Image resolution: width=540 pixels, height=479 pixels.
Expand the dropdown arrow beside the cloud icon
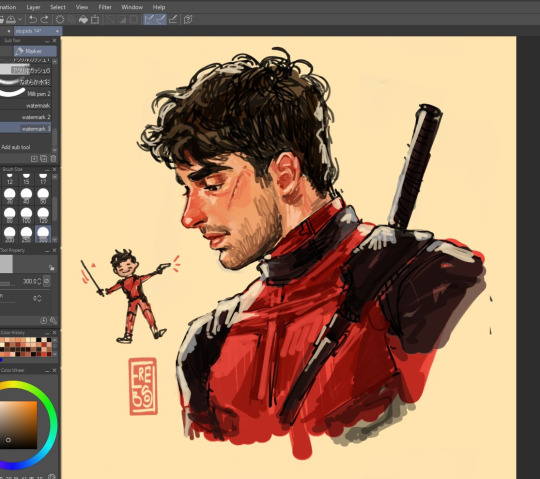tap(20, 20)
